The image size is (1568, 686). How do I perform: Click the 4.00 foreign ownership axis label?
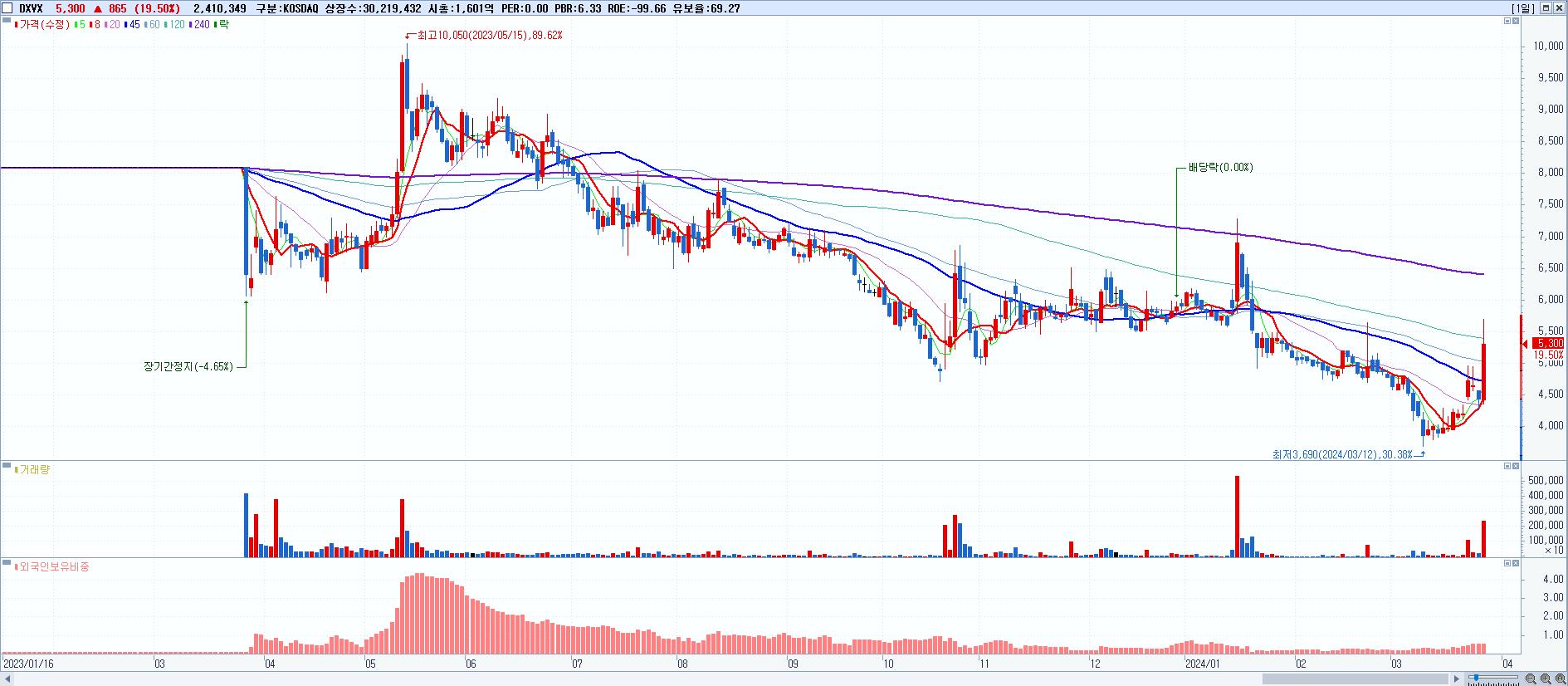point(1553,579)
